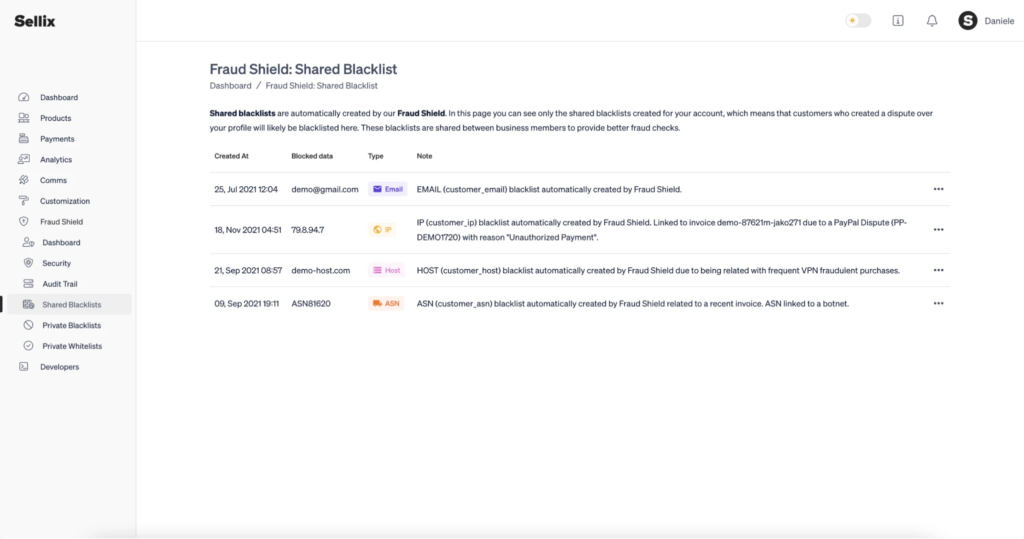Click the info icon in the header
The width and height of the screenshot is (1024, 539).
898,21
